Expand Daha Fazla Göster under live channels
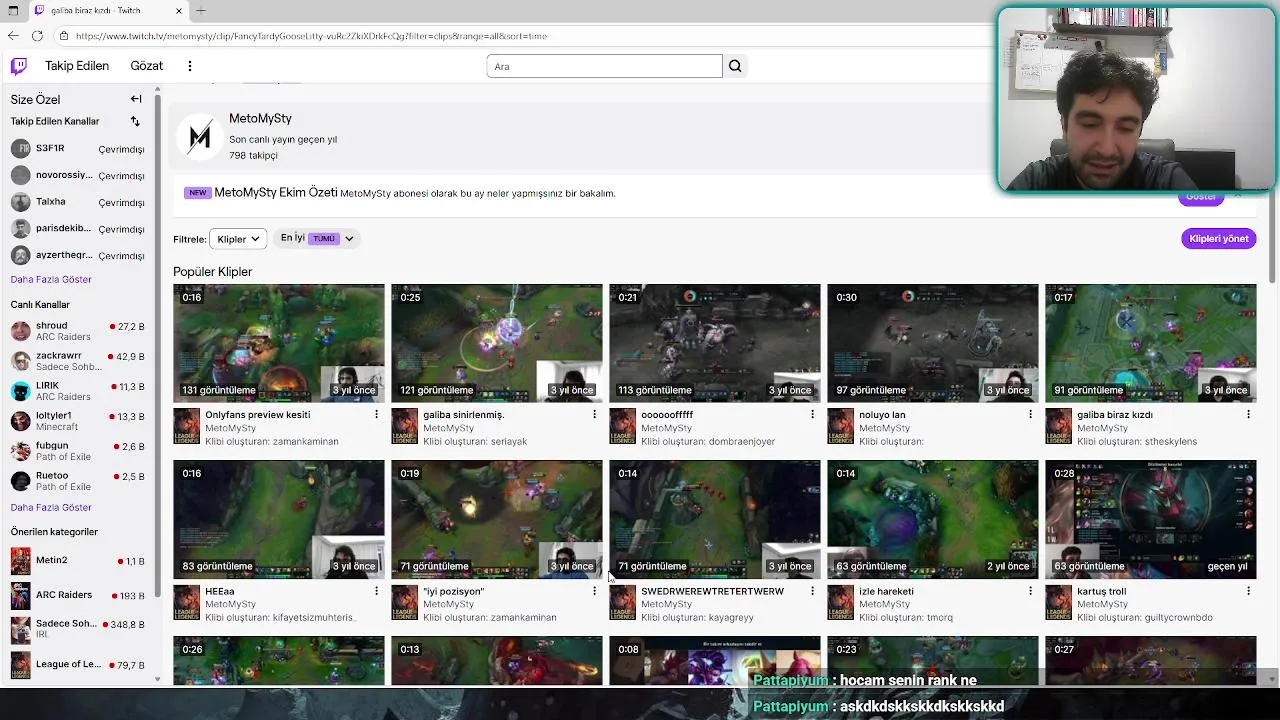 [x=51, y=507]
